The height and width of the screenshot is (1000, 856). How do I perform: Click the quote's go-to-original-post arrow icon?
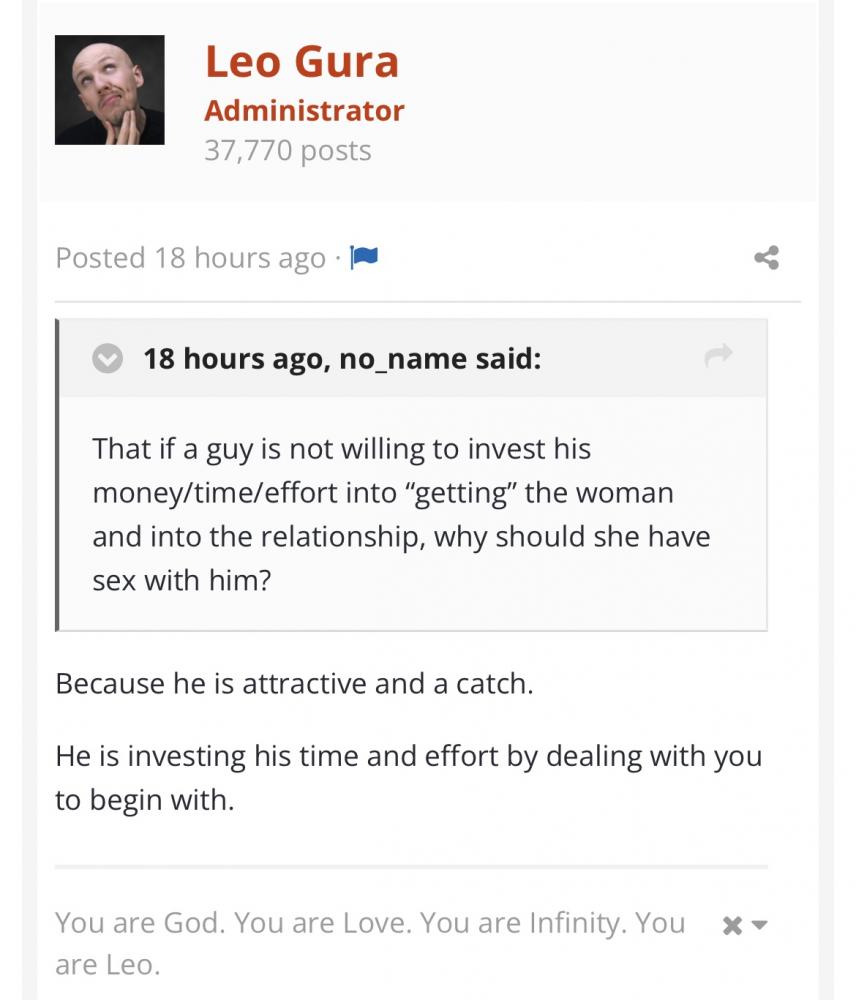[718, 355]
